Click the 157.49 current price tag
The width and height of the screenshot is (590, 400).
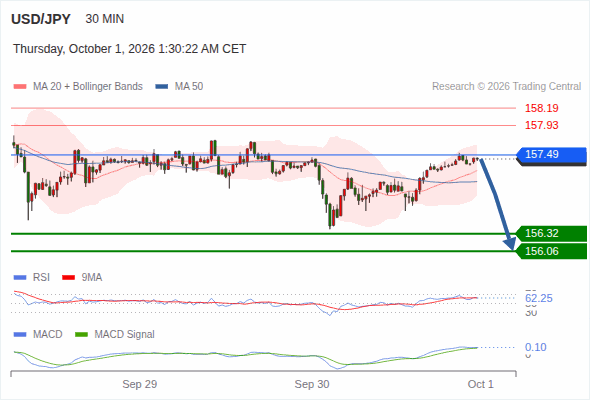[552, 155]
